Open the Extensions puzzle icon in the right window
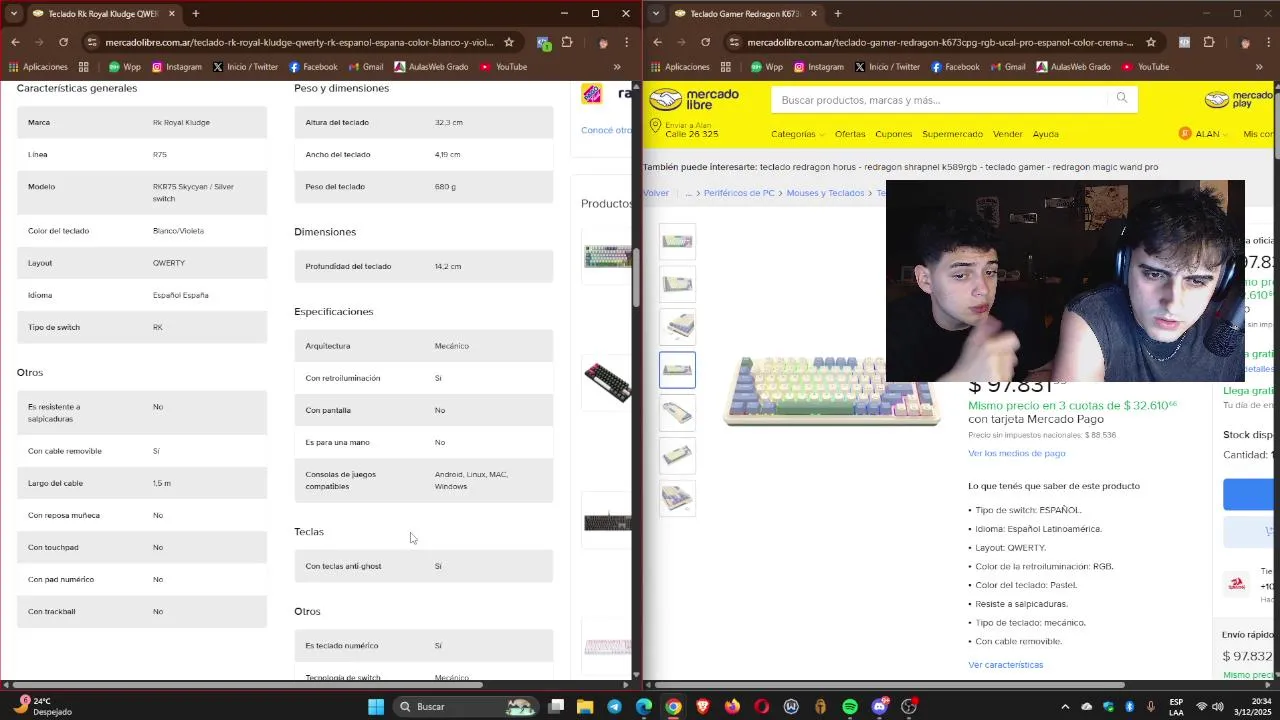Screen dimensions: 1280x720 coord(1209,42)
